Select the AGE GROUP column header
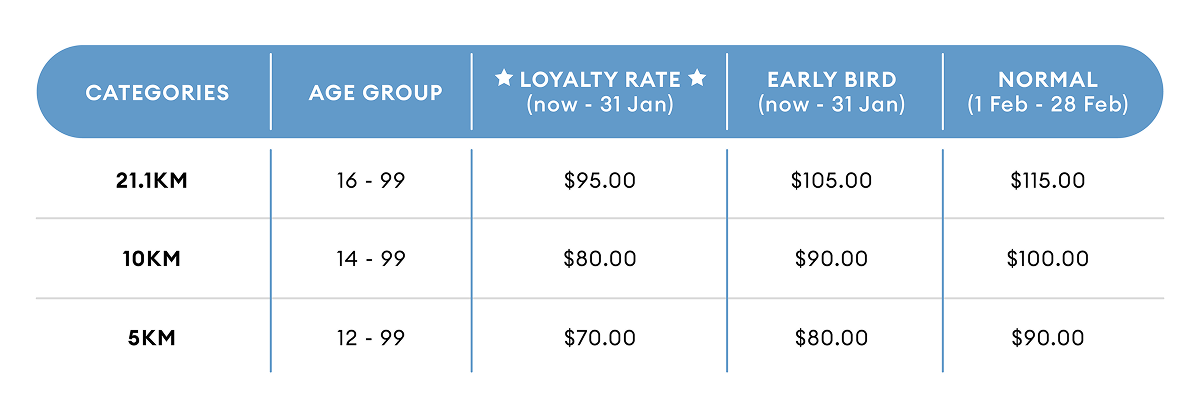The image size is (1200, 405). (x=375, y=93)
